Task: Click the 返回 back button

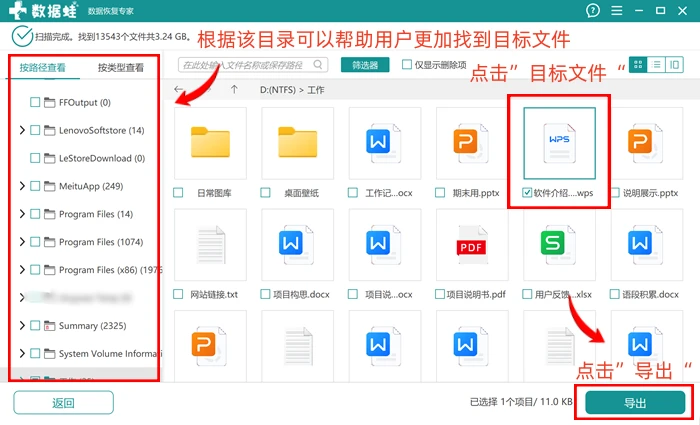Action: [x=63, y=403]
